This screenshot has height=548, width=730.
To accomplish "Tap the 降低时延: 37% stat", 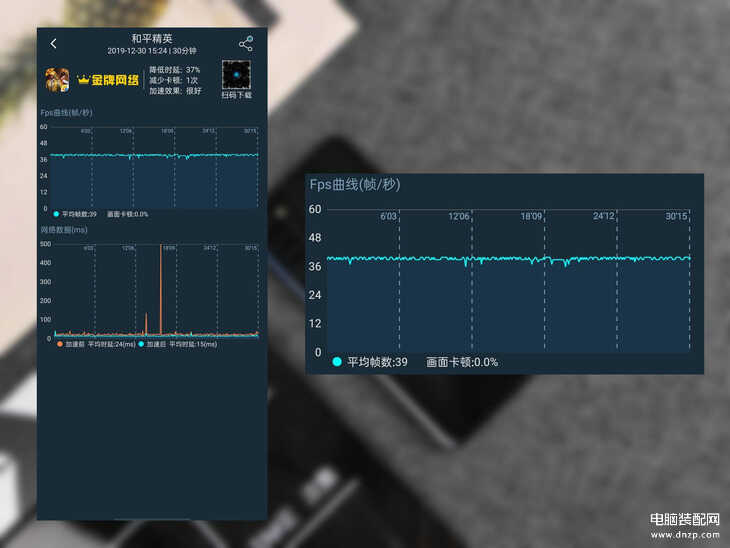I will (x=175, y=70).
